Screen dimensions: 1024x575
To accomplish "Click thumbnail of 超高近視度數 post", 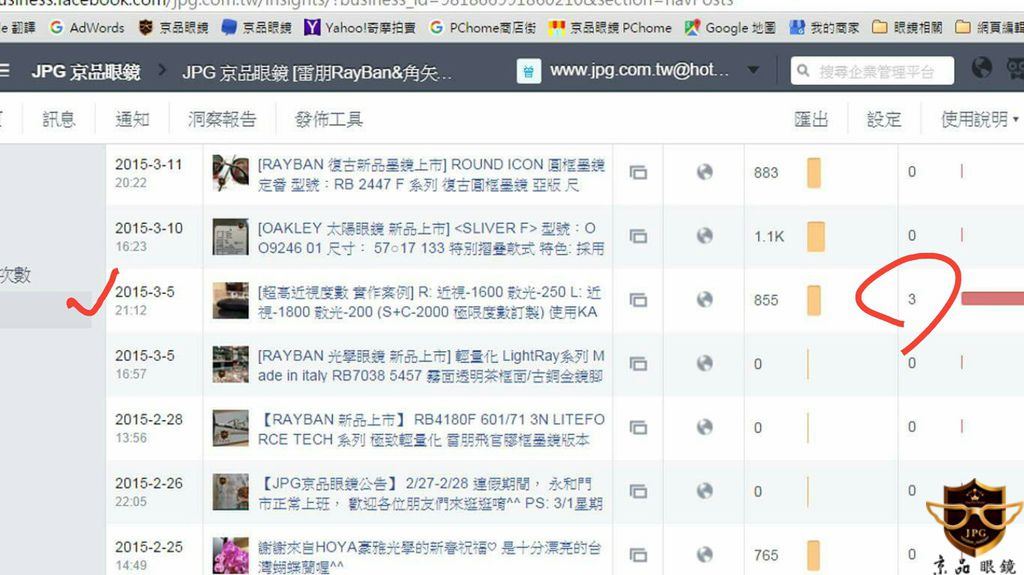I will pos(231,301).
